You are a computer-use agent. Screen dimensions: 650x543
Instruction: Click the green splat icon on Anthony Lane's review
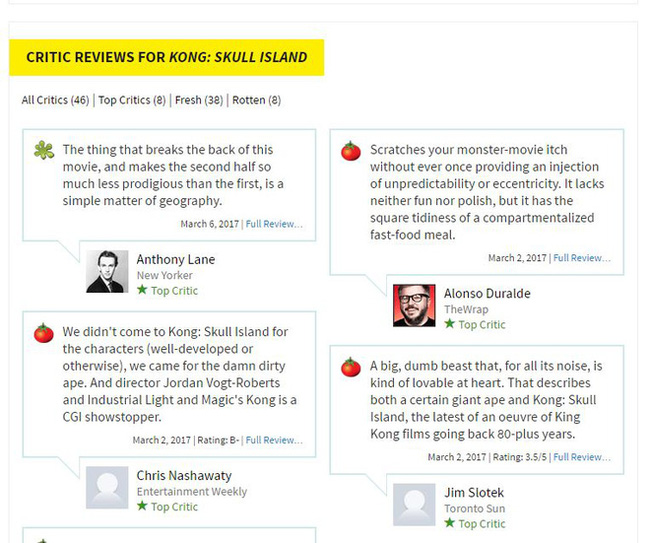44,151
